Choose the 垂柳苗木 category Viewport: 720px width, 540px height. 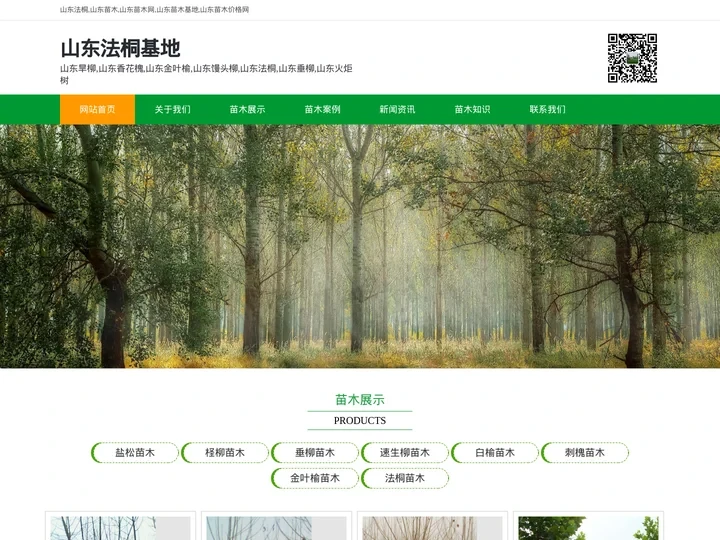click(x=315, y=453)
